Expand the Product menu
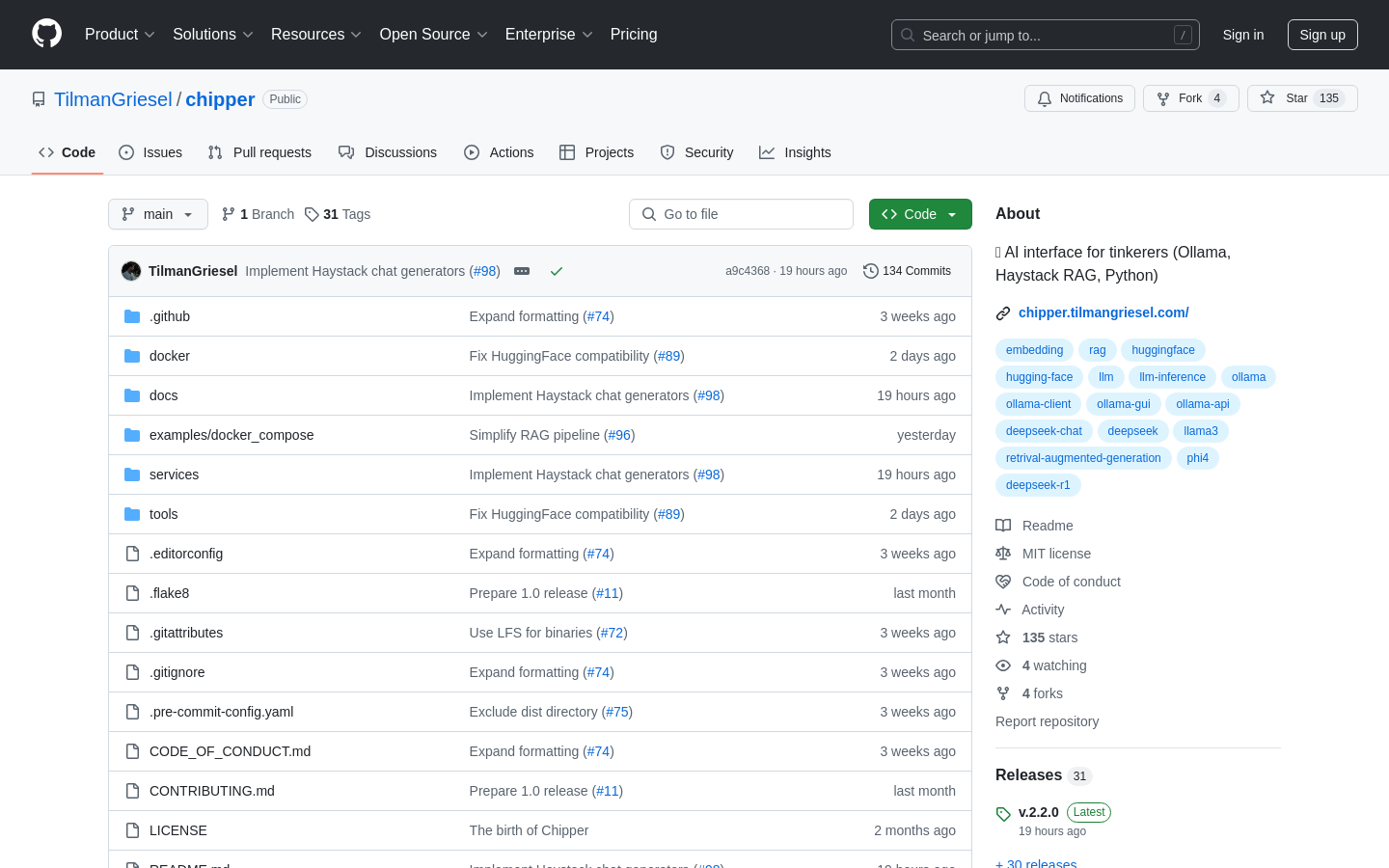This screenshot has height=868, width=1389. point(120,34)
